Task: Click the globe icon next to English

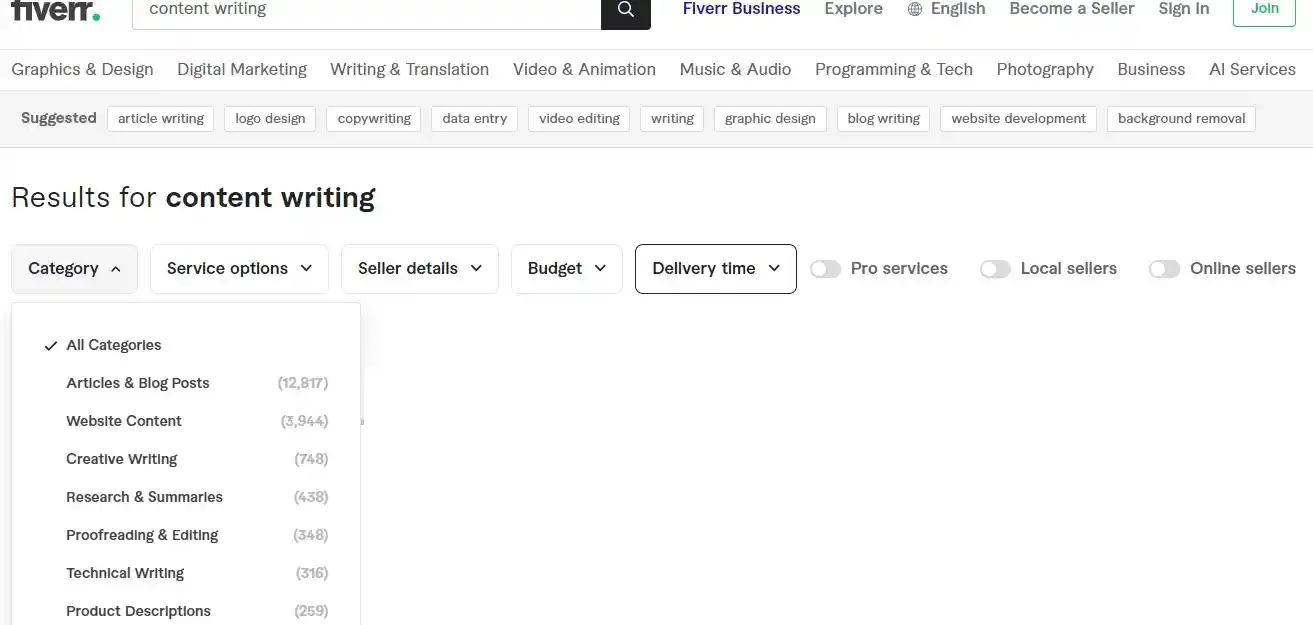Action: (913, 9)
